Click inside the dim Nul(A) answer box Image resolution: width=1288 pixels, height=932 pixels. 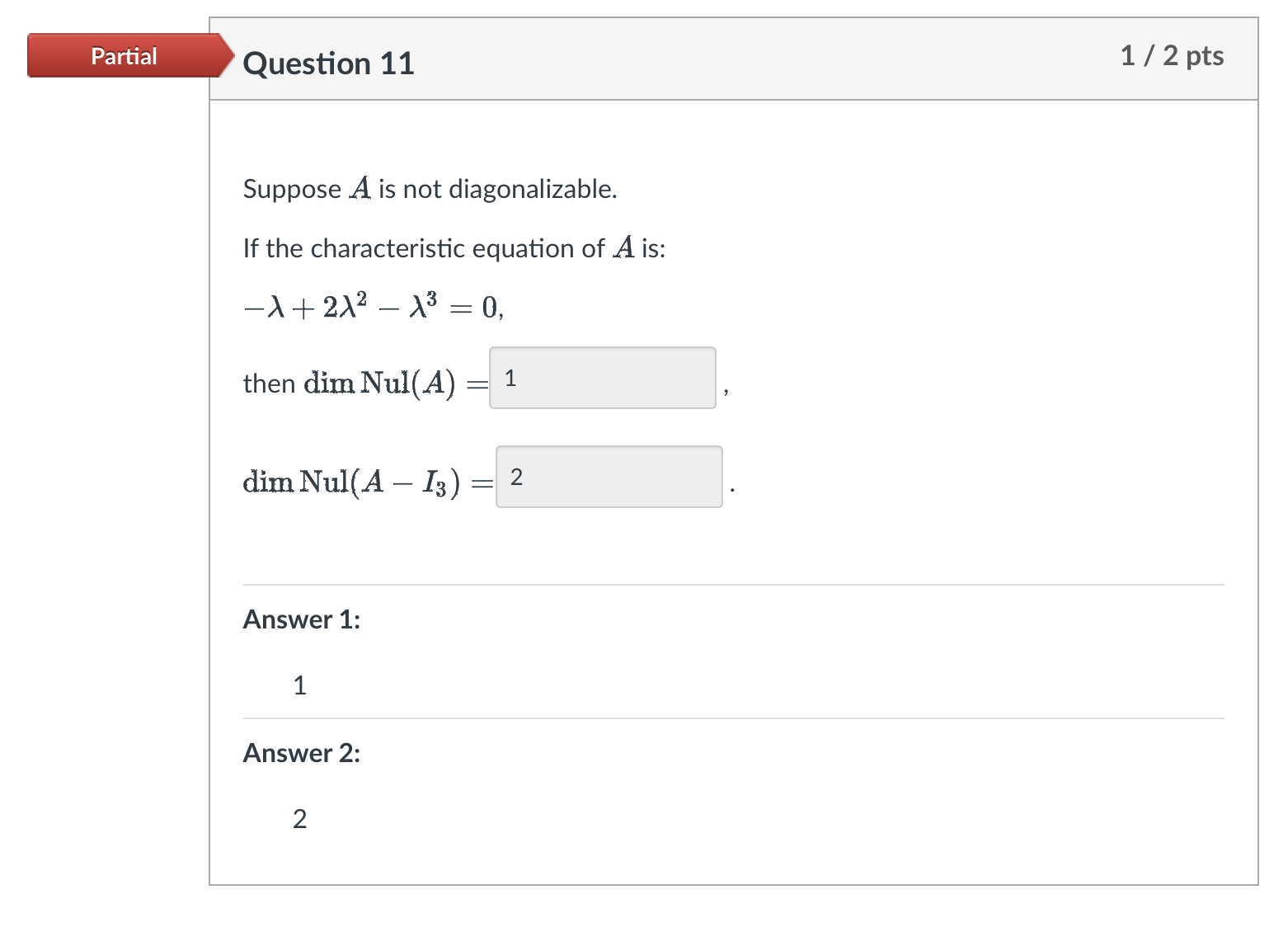pyautogui.click(x=602, y=379)
